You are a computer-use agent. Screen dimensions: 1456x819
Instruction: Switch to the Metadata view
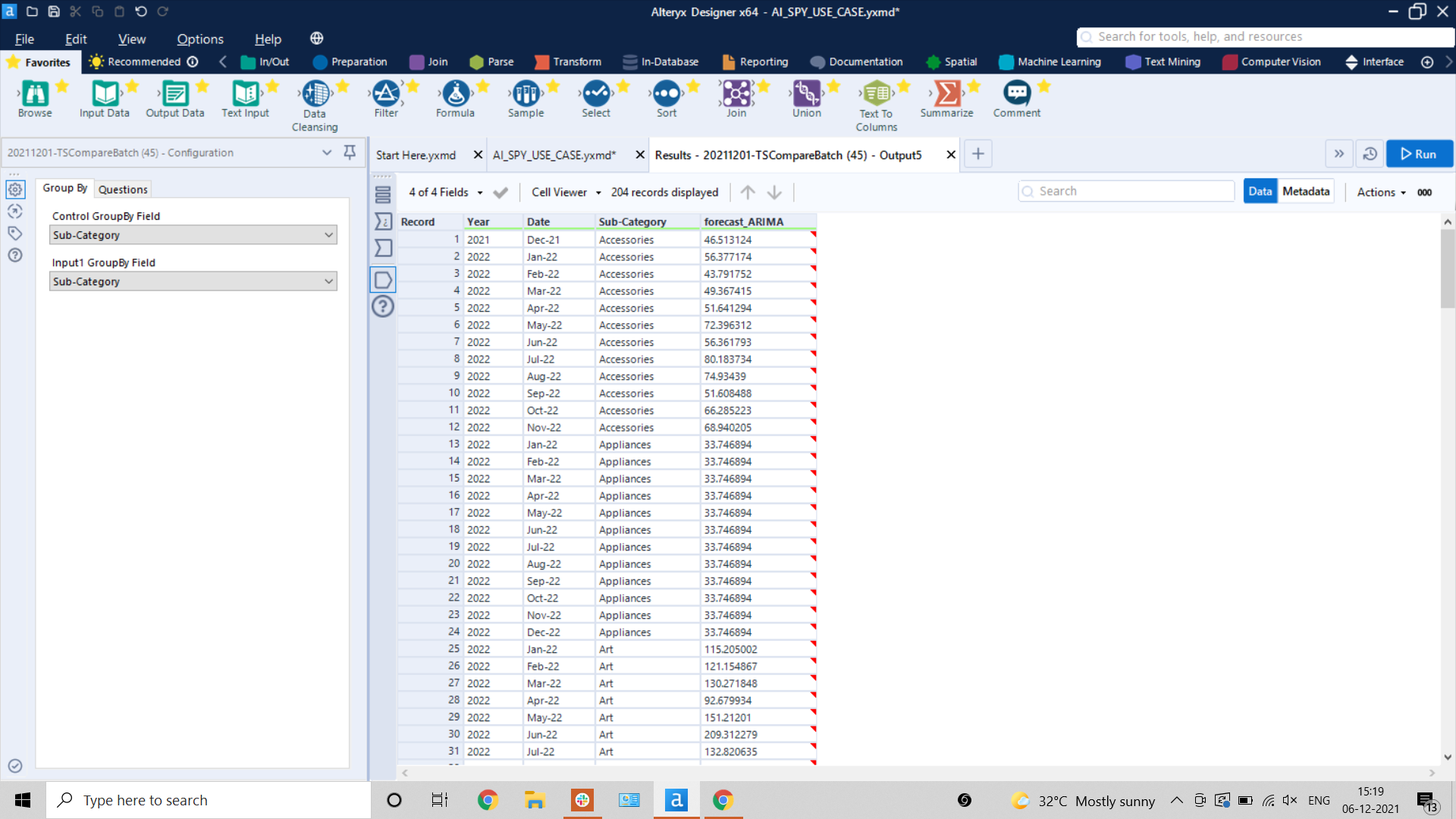tap(1305, 191)
